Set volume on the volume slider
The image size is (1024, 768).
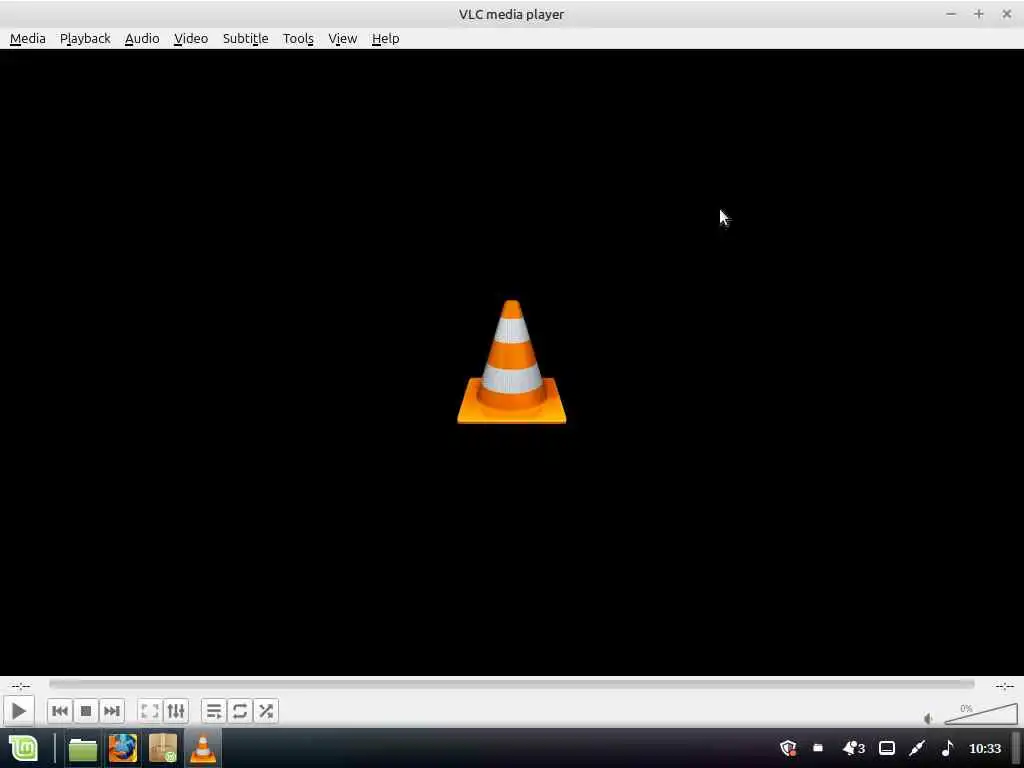coord(981,714)
